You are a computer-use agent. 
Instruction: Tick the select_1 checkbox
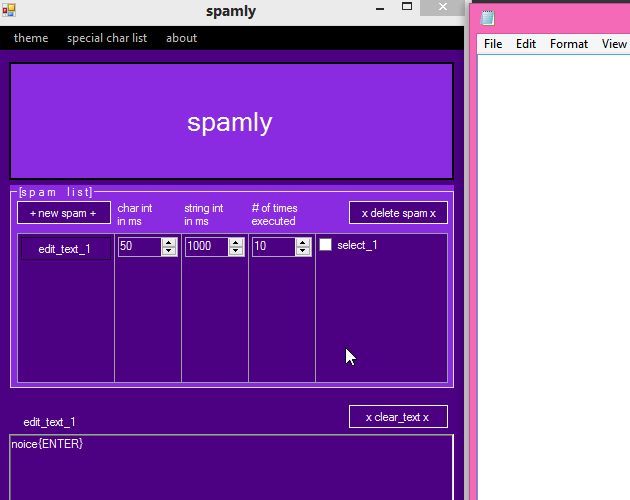point(325,245)
